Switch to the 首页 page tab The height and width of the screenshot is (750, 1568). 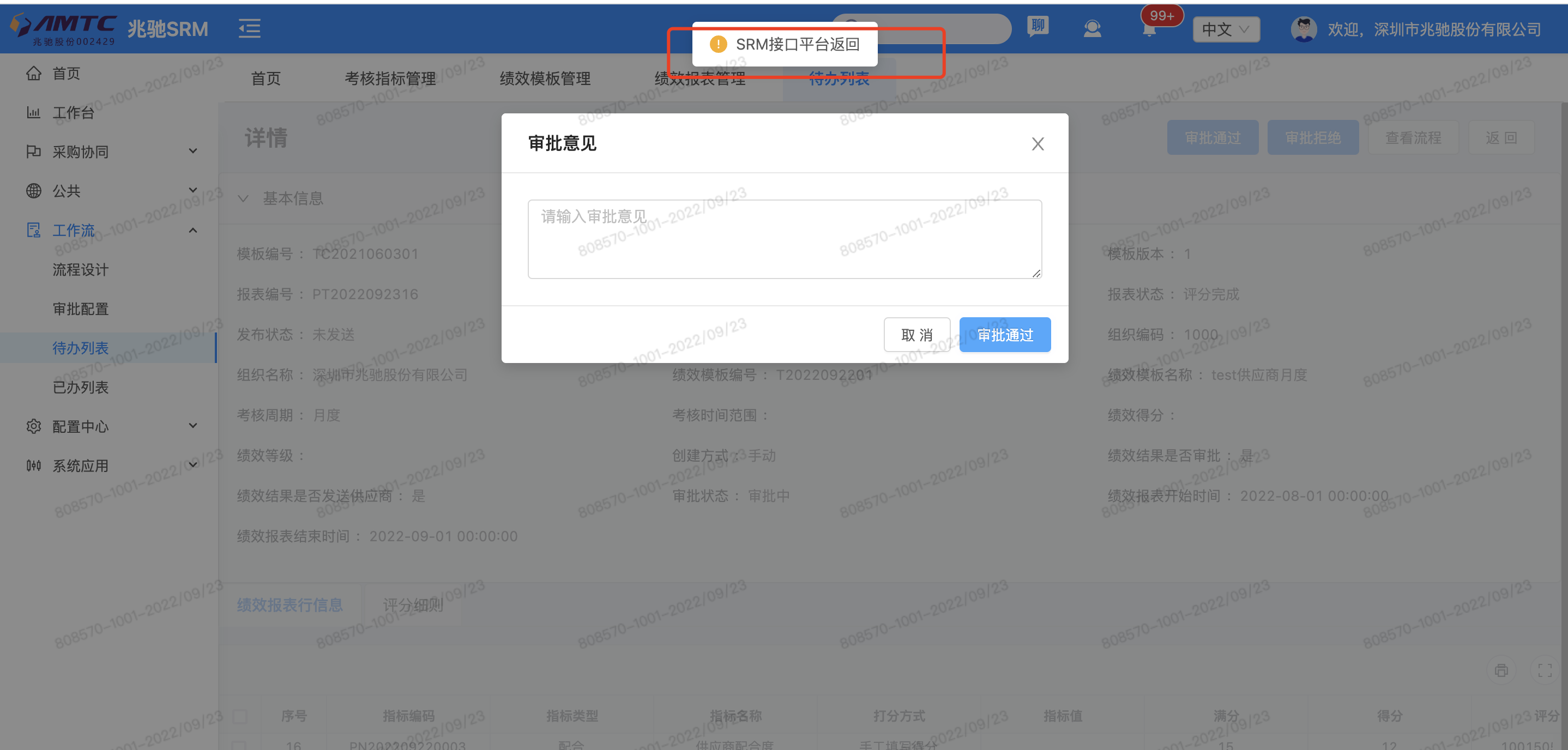266,78
